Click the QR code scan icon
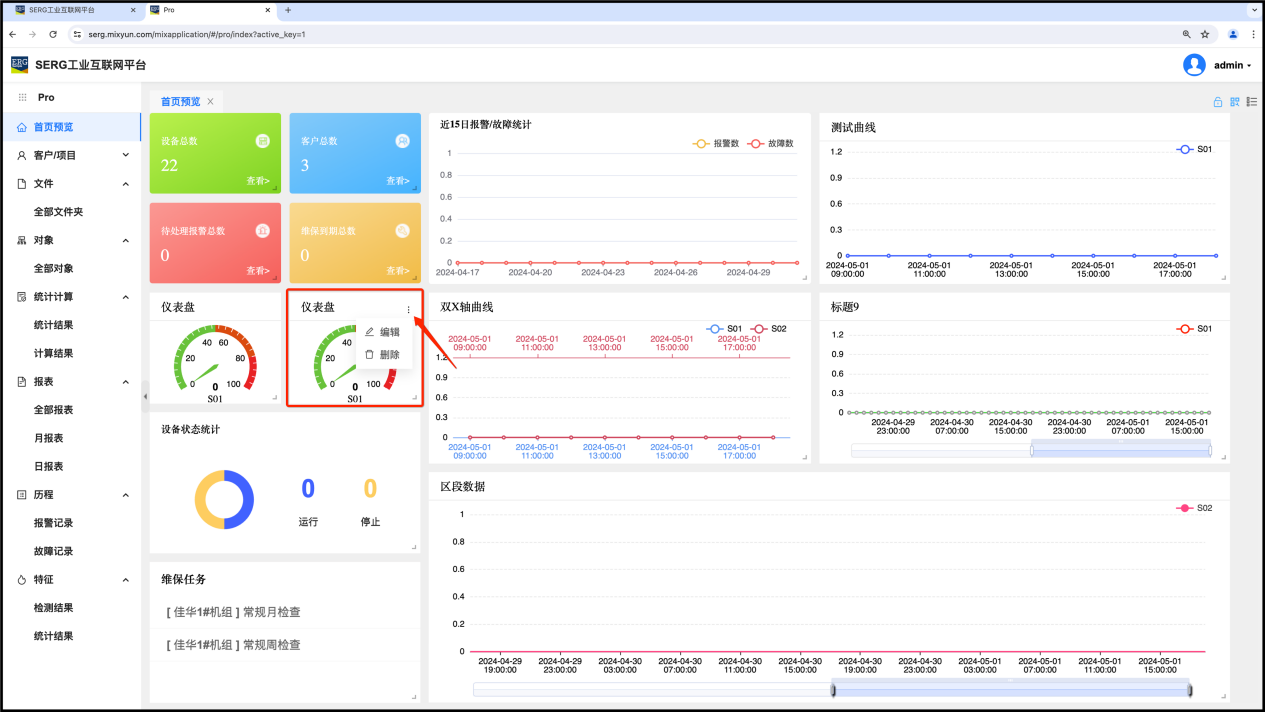The image size is (1265, 712). tap(1235, 102)
